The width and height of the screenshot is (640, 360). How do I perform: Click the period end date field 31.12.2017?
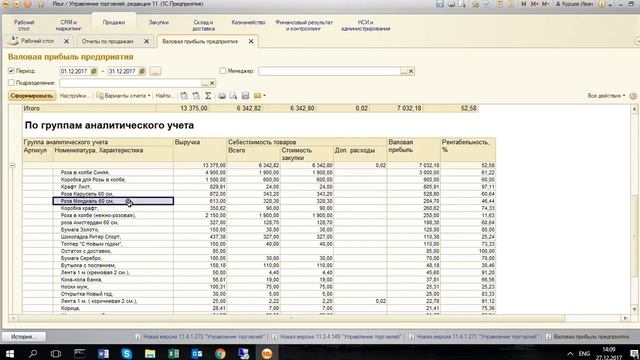[x=123, y=71]
